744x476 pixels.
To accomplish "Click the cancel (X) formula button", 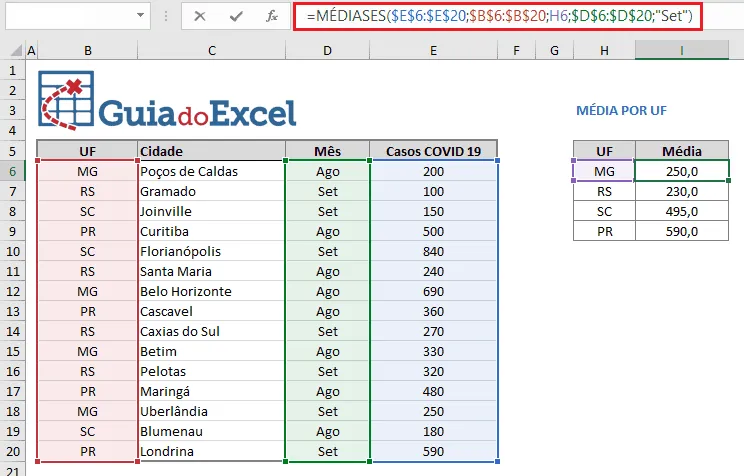I will click(x=200, y=16).
